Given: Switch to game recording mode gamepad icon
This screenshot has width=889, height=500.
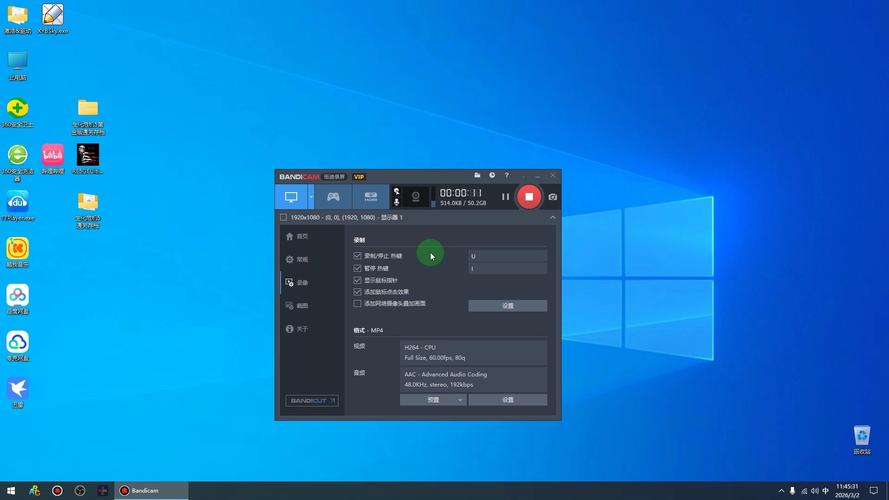Looking at the screenshot, I should click(x=333, y=197).
